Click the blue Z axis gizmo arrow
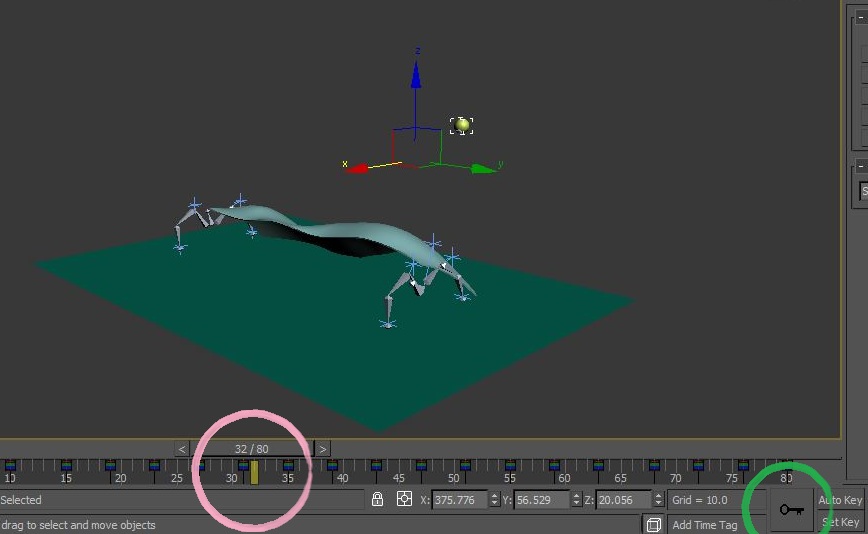Viewport: 868px width, 534px height. (x=417, y=75)
